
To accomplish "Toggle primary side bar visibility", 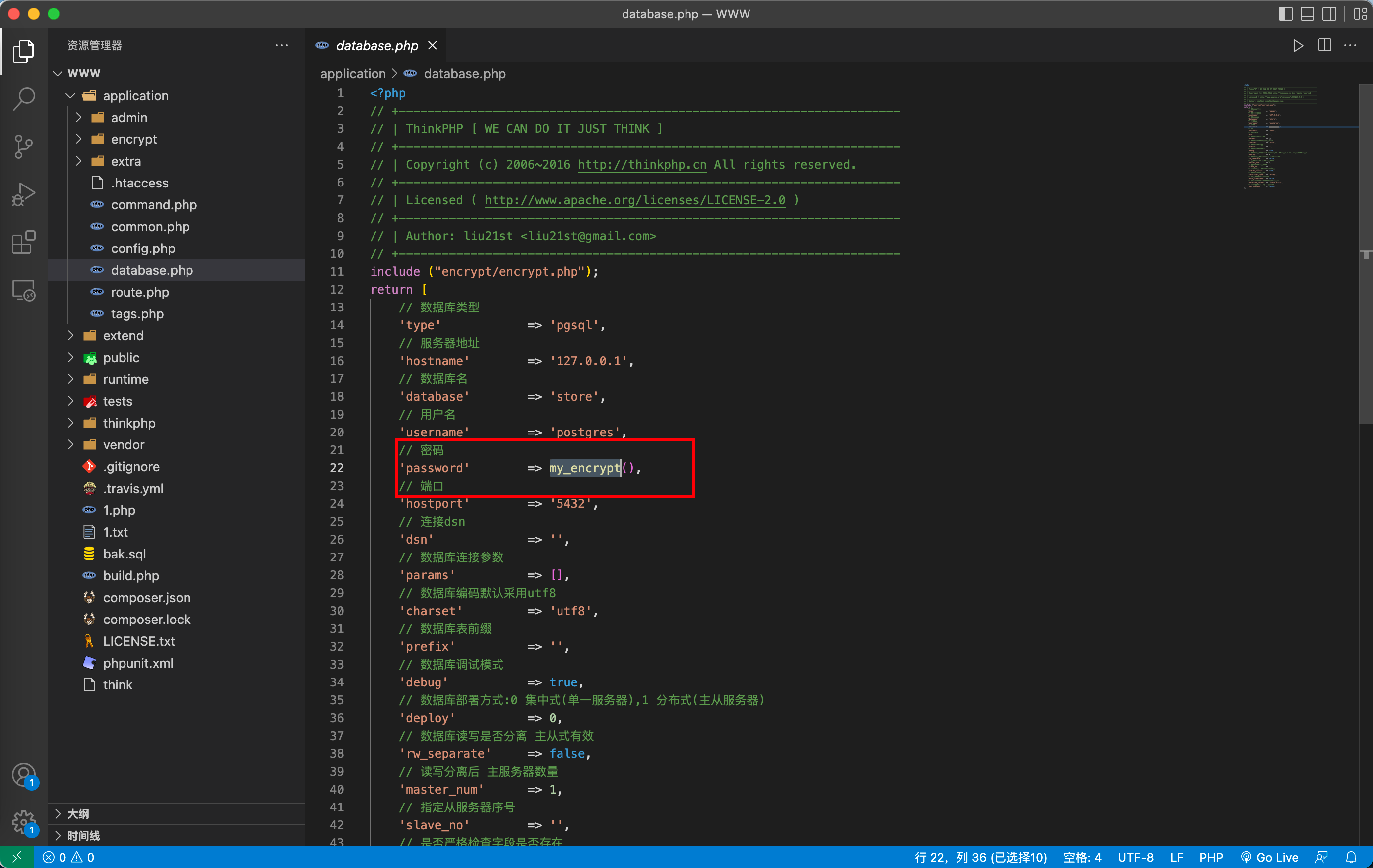I will pyautogui.click(x=1285, y=14).
